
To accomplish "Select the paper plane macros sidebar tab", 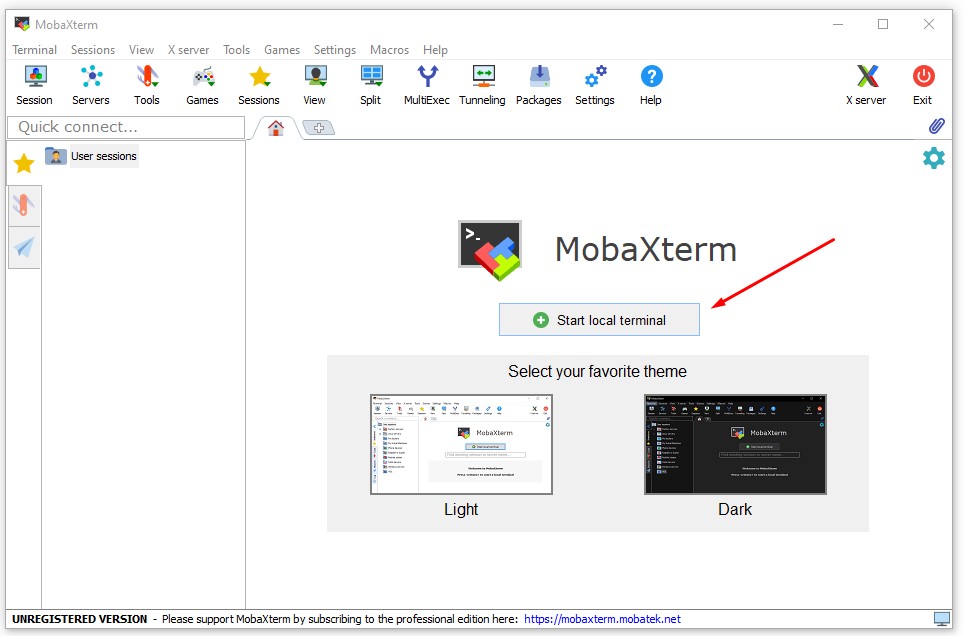I will point(24,247).
